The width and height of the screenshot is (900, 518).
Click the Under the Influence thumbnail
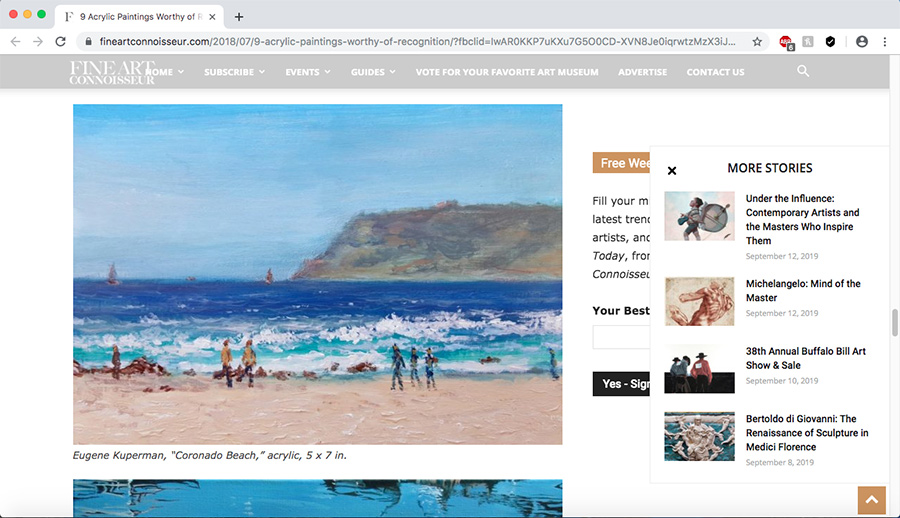699,216
